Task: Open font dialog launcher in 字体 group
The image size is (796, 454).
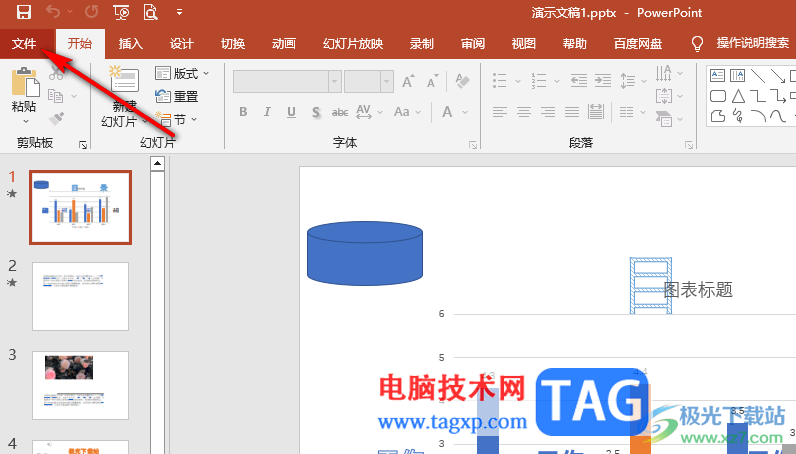Action: click(x=473, y=145)
